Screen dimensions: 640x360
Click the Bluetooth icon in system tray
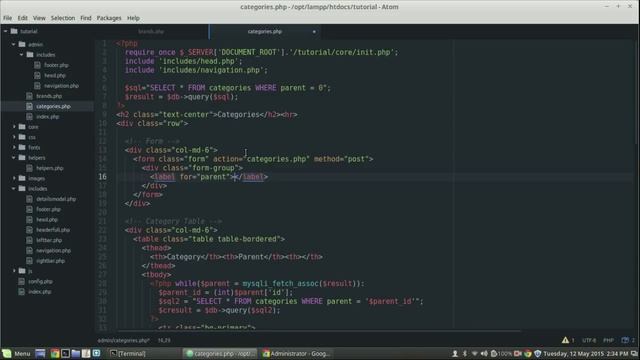464,353
